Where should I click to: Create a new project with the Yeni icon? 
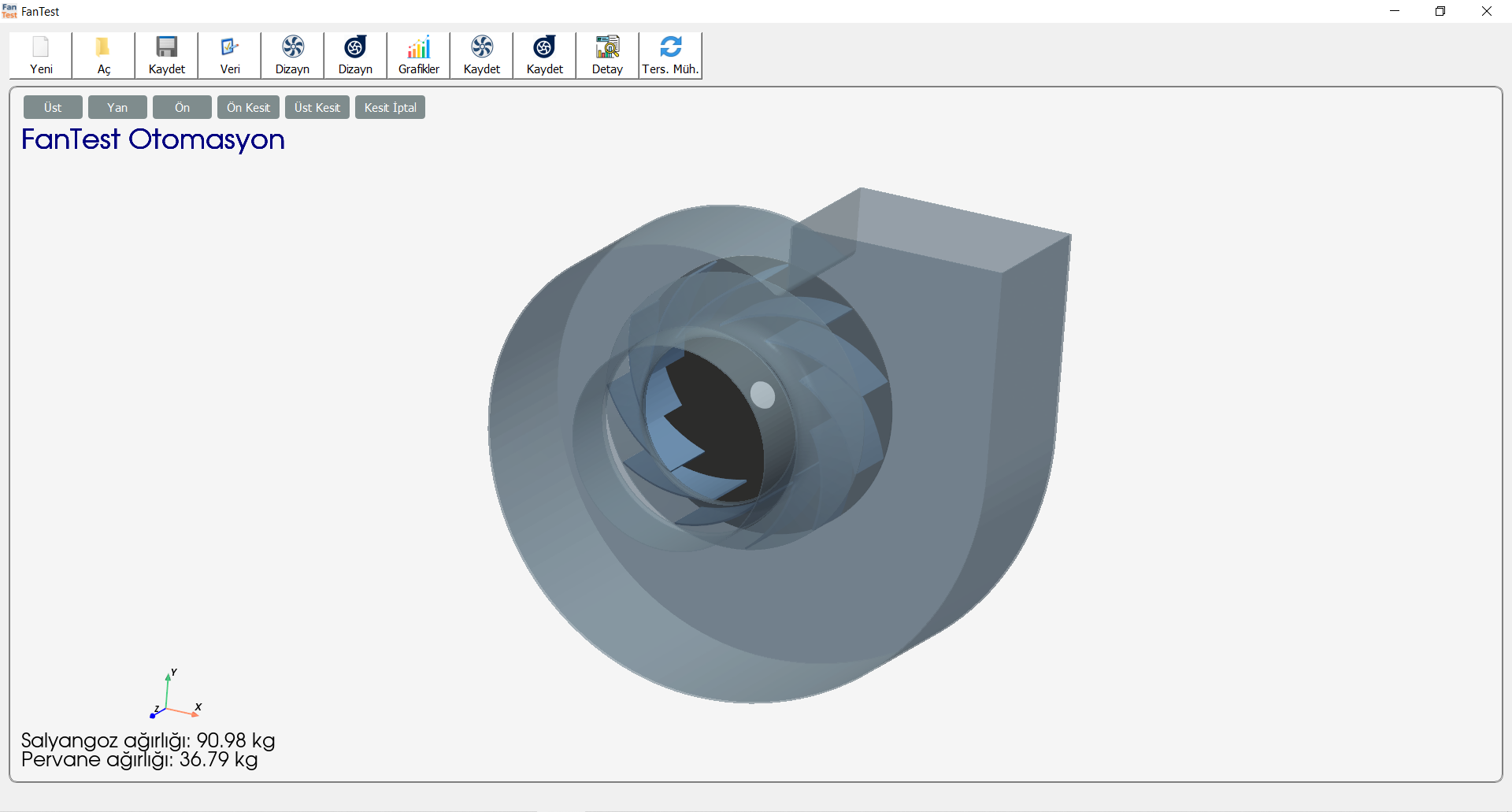tap(40, 55)
